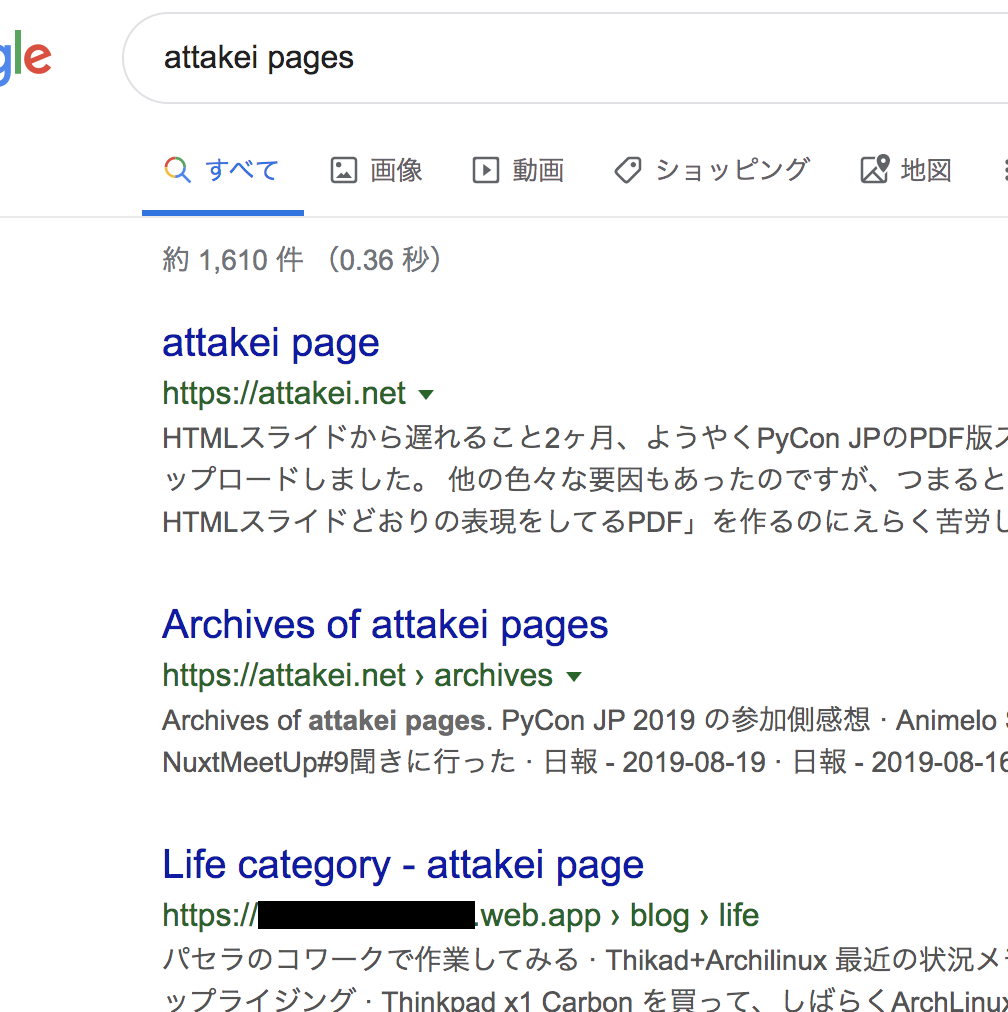Open the 'attakei page' result title
1008x1012 pixels.
point(270,343)
